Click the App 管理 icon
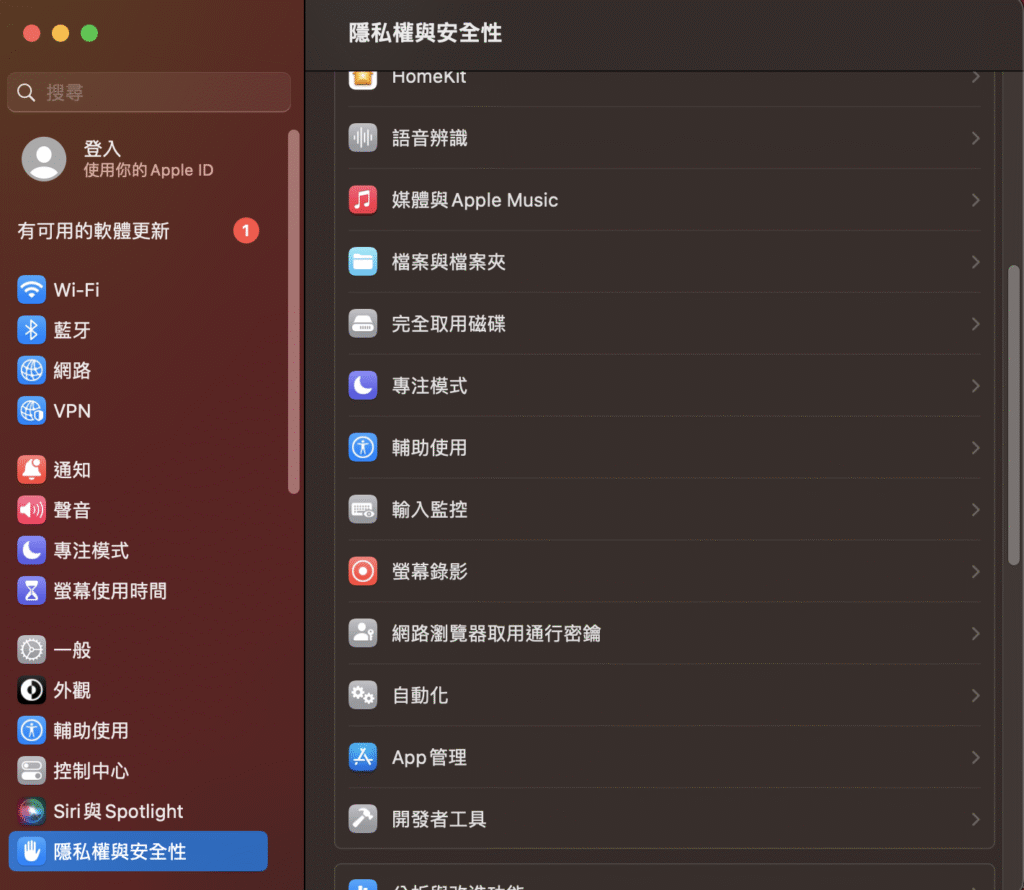Viewport: 1024px width, 890px height. click(x=362, y=757)
